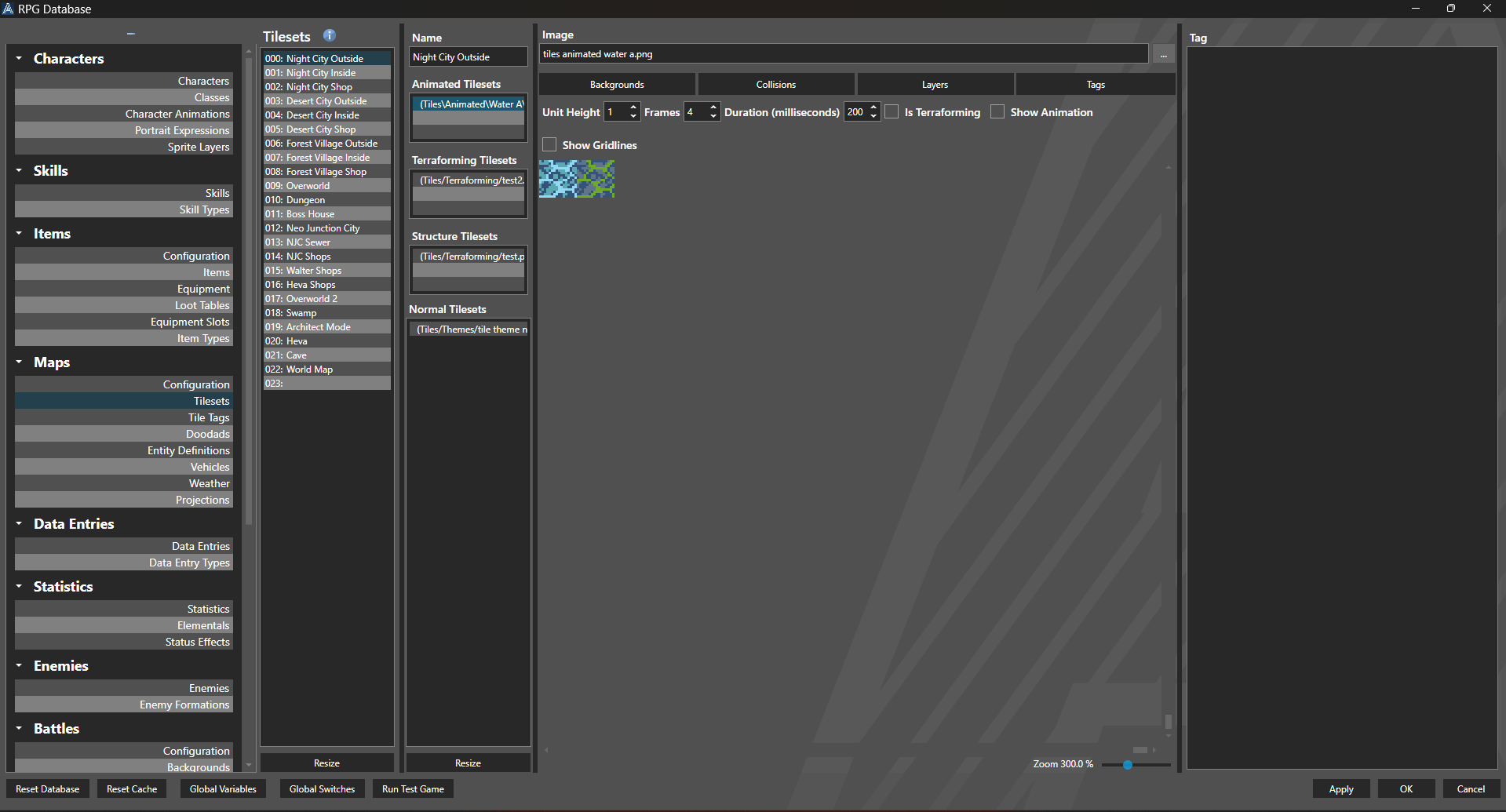
Task: Click the Run Test Game button
Action: pyautogui.click(x=413, y=789)
